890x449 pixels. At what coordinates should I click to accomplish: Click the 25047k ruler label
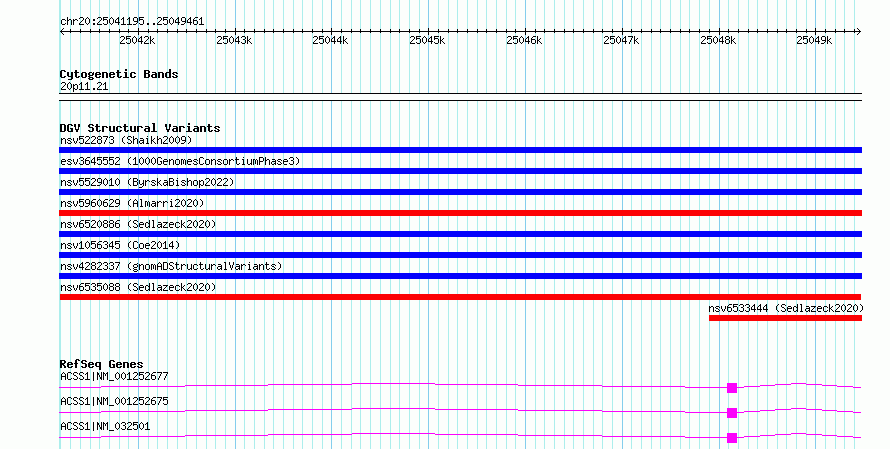622,40
